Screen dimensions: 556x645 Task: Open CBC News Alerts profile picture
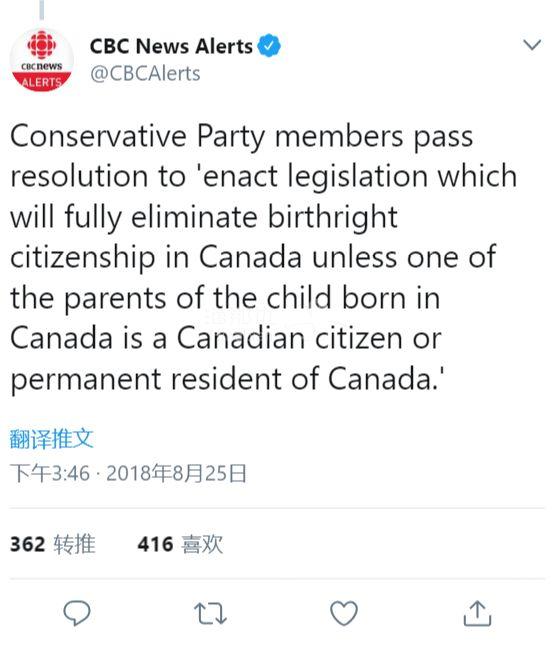click(x=42, y=60)
